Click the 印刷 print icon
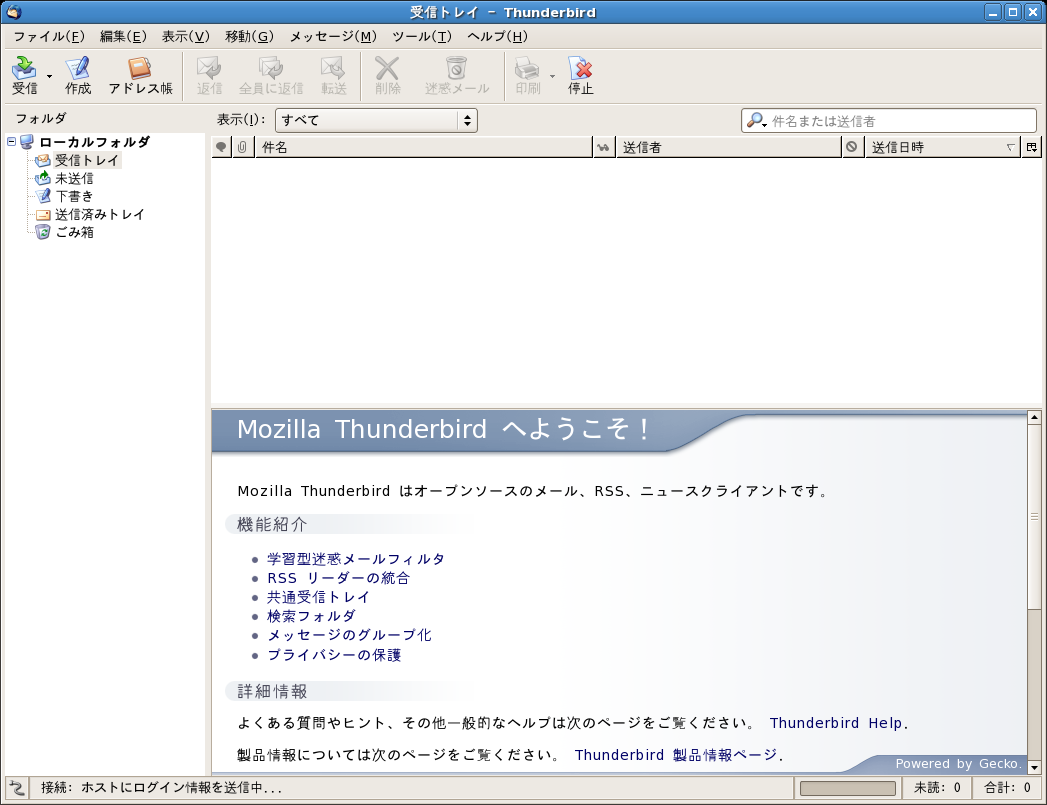 pos(528,75)
